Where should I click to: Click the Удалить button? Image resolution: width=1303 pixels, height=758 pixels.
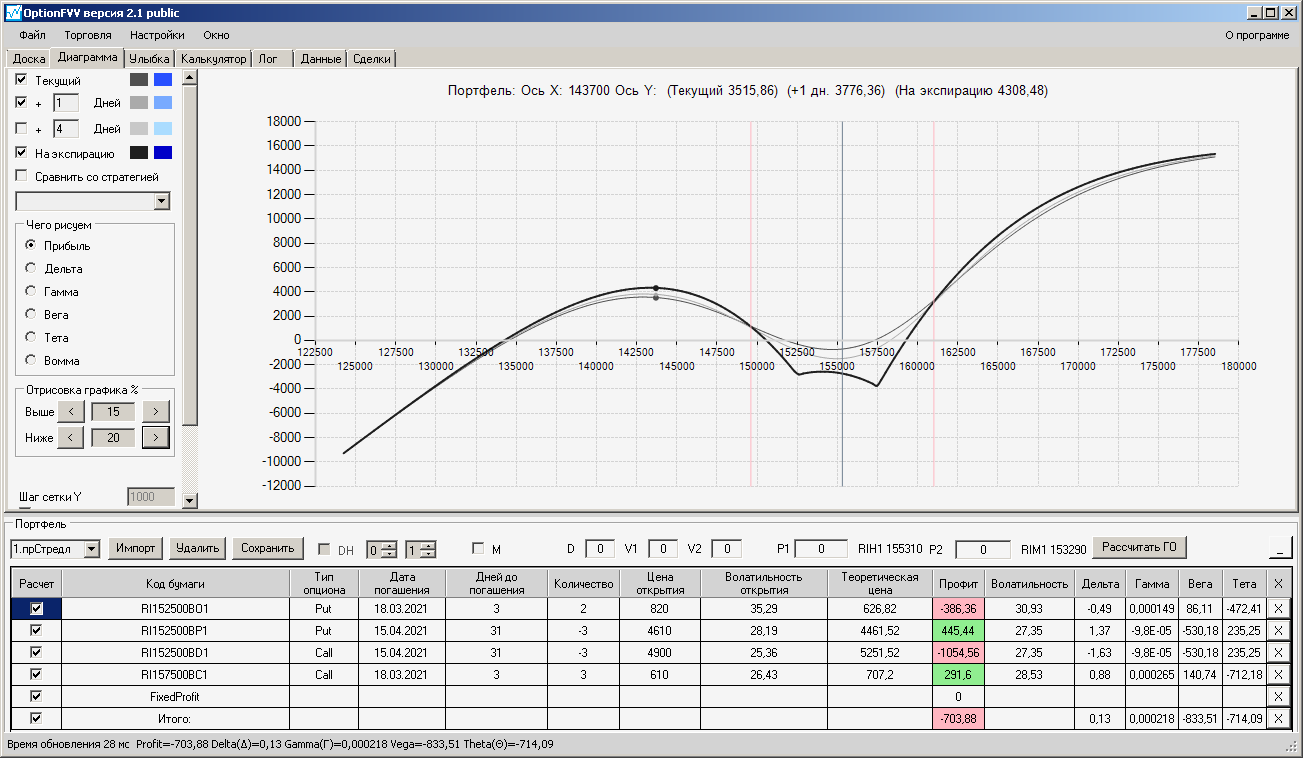tap(197, 548)
